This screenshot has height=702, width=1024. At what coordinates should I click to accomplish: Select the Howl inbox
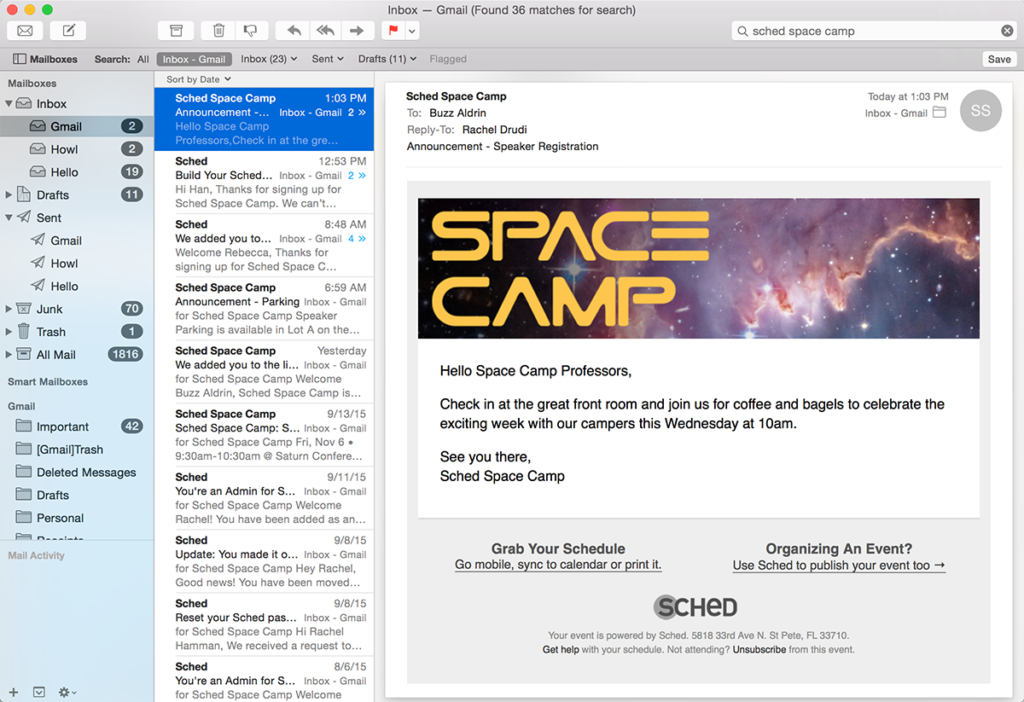(76, 149)
